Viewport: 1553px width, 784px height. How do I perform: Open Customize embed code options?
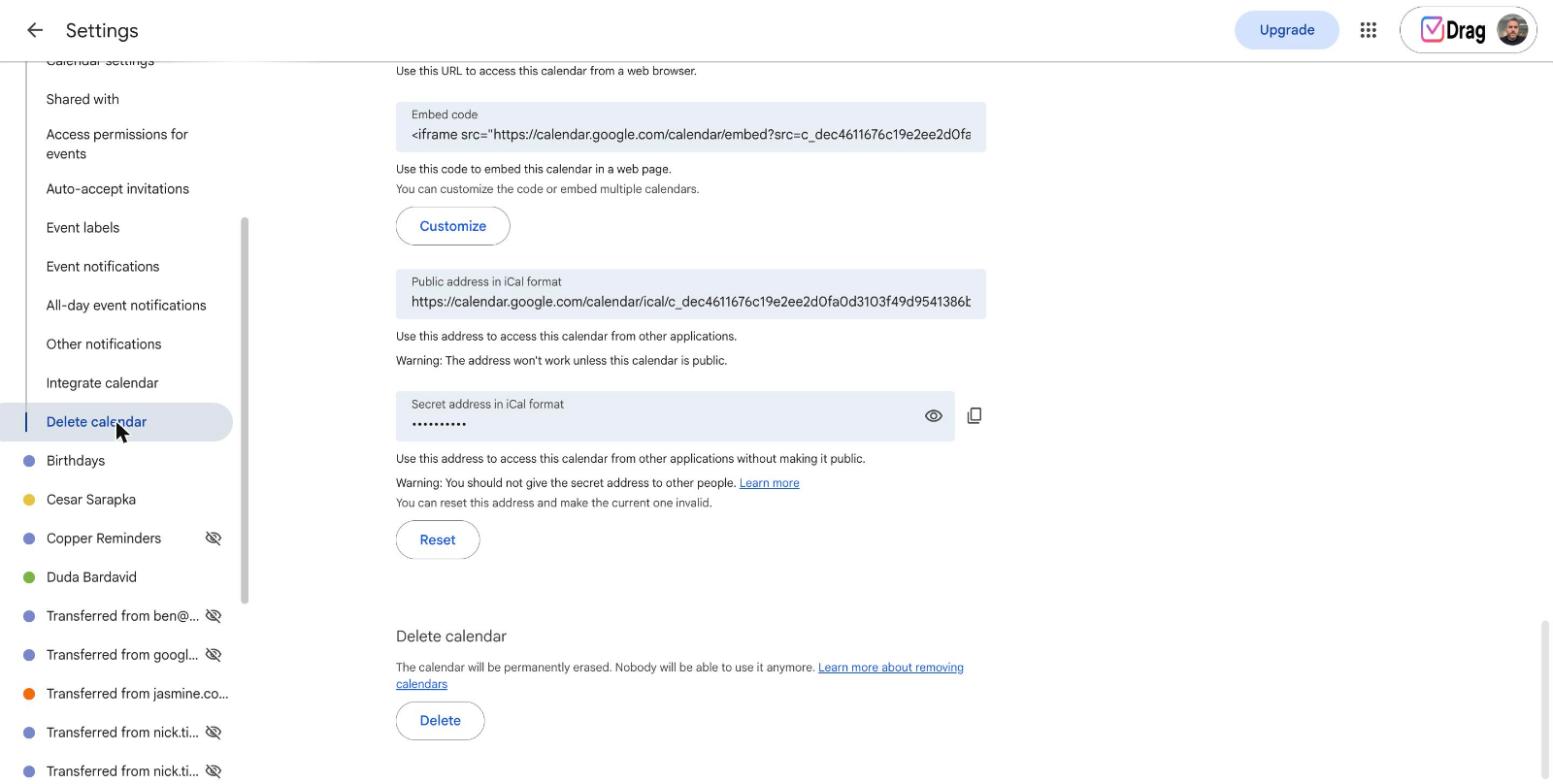click(x=453, y=226)
